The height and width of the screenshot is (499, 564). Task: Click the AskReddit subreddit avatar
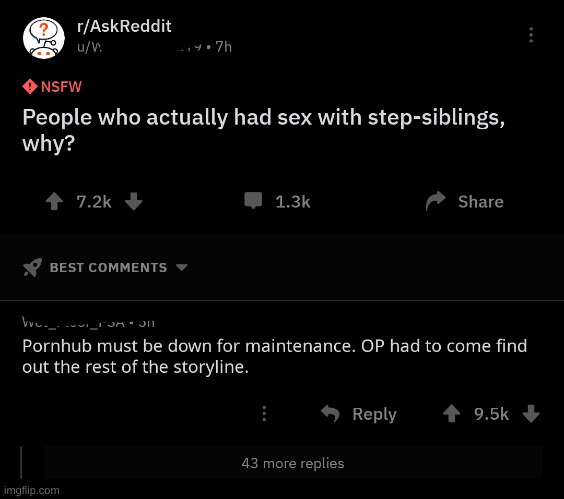44,38
